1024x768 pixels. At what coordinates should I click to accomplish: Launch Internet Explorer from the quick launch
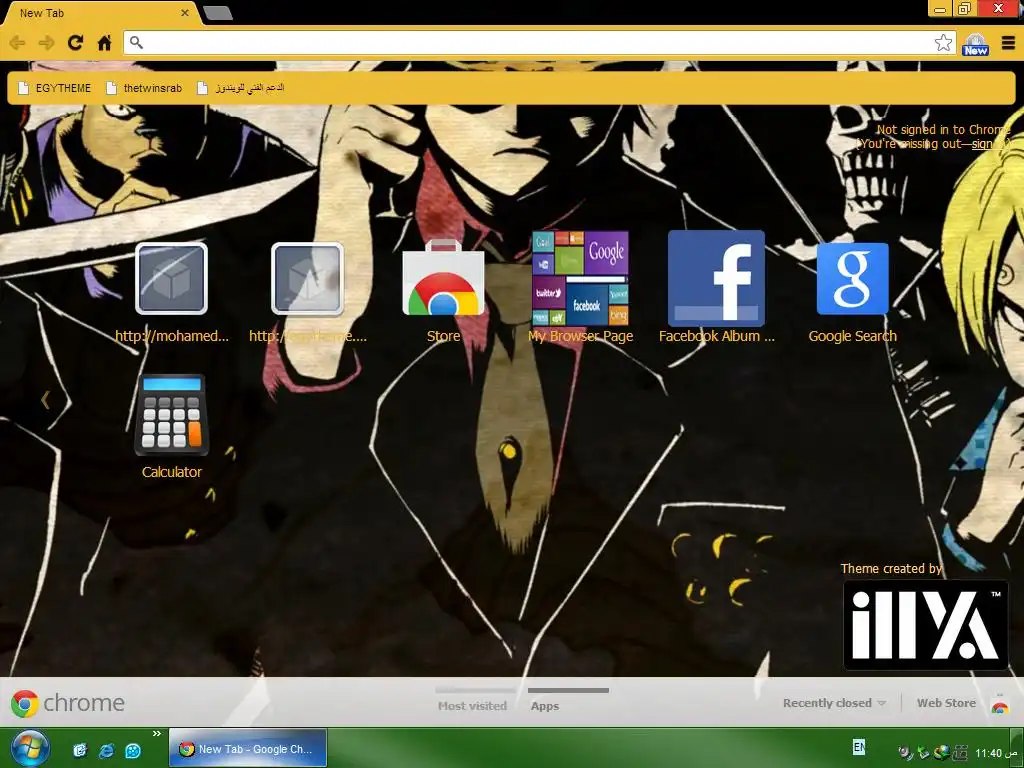(106, 750)
